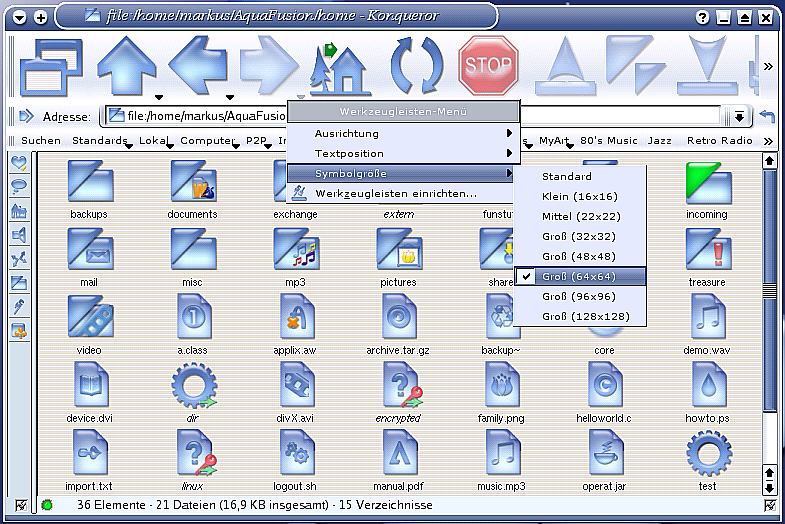Viewport: 785px width, 524px height.
Task: Show more bookmark toolbar items chevron
Action: [768, 141]
